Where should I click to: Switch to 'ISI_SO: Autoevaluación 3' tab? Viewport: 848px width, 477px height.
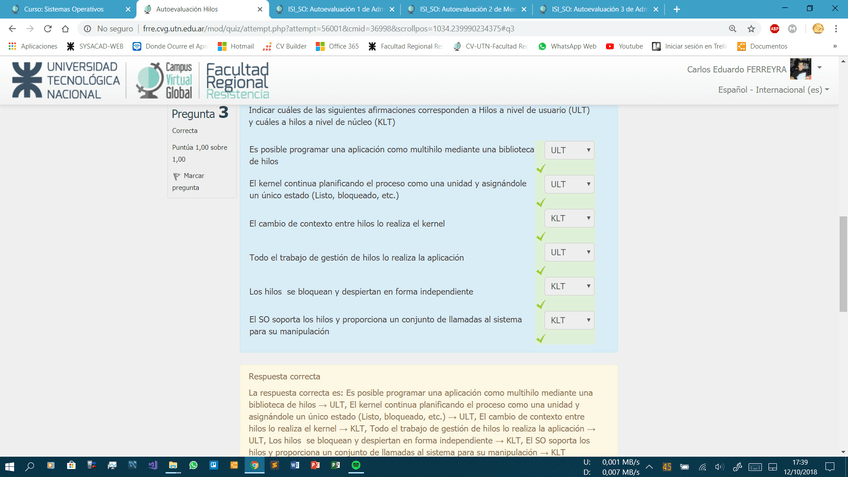tap(599, 9)
